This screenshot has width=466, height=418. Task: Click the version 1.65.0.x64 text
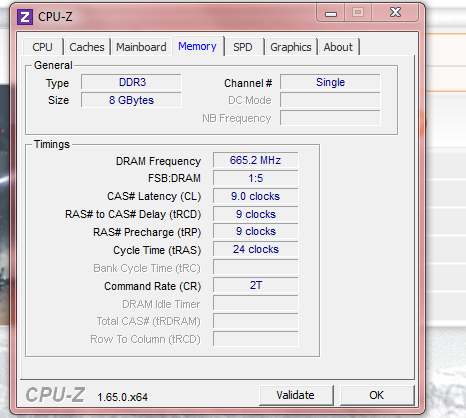coord(122,397)
